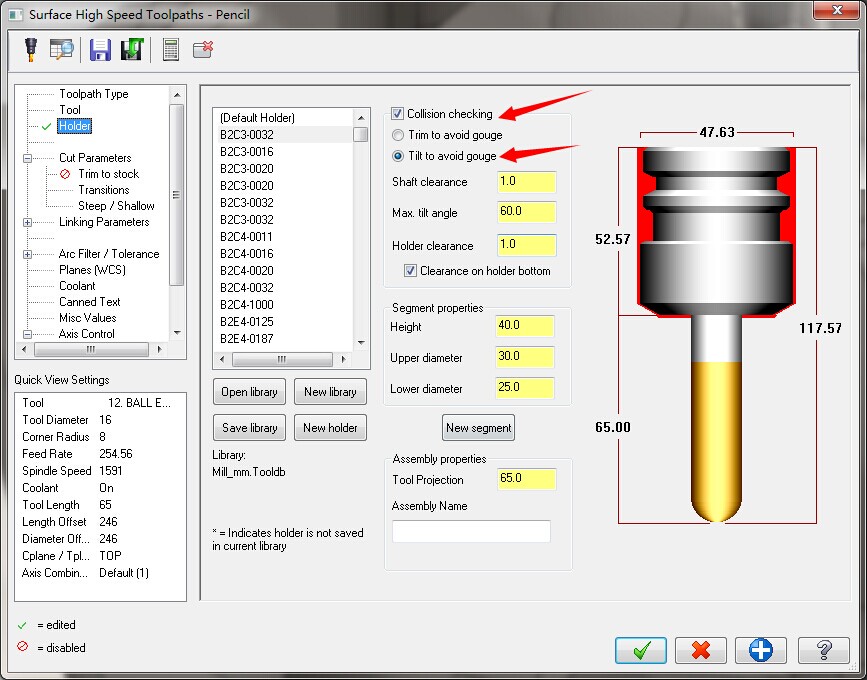Click the holder preview image

[717, 334]
